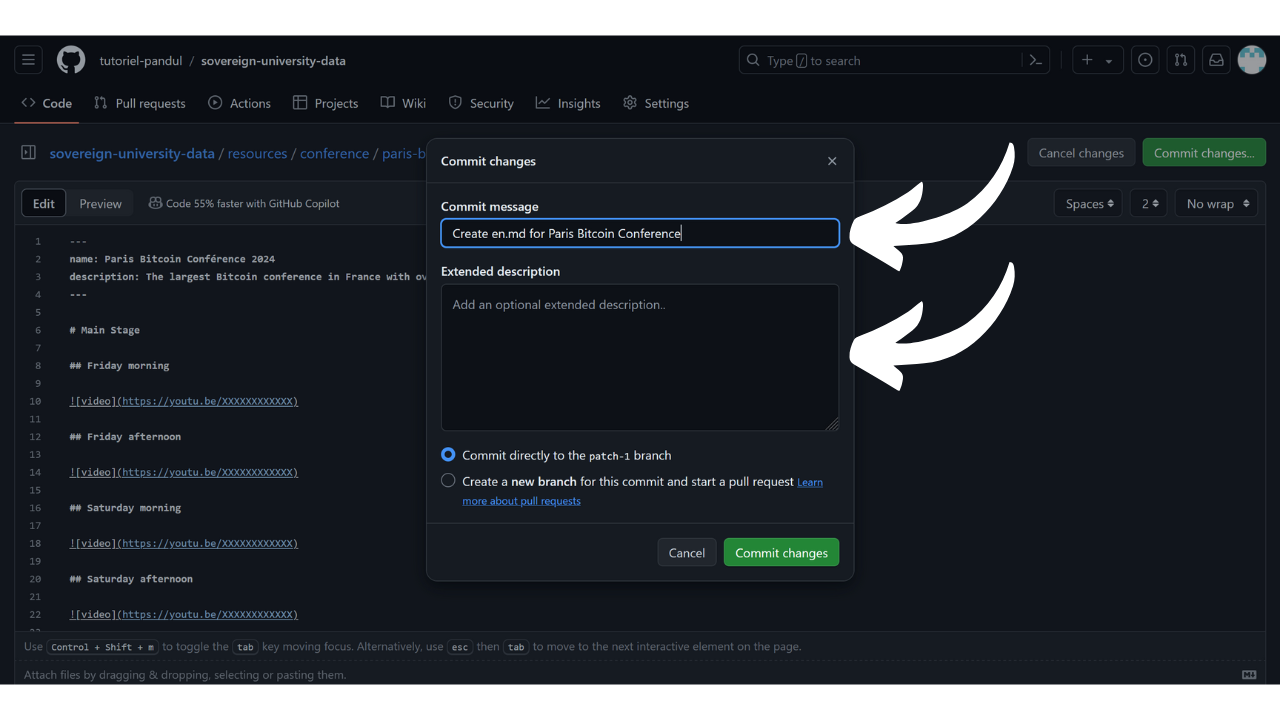Image resolution: width=1280 pixels, height=720 pixels.
Task: Close the Commit changes dialog
Action: click(832, 161)
